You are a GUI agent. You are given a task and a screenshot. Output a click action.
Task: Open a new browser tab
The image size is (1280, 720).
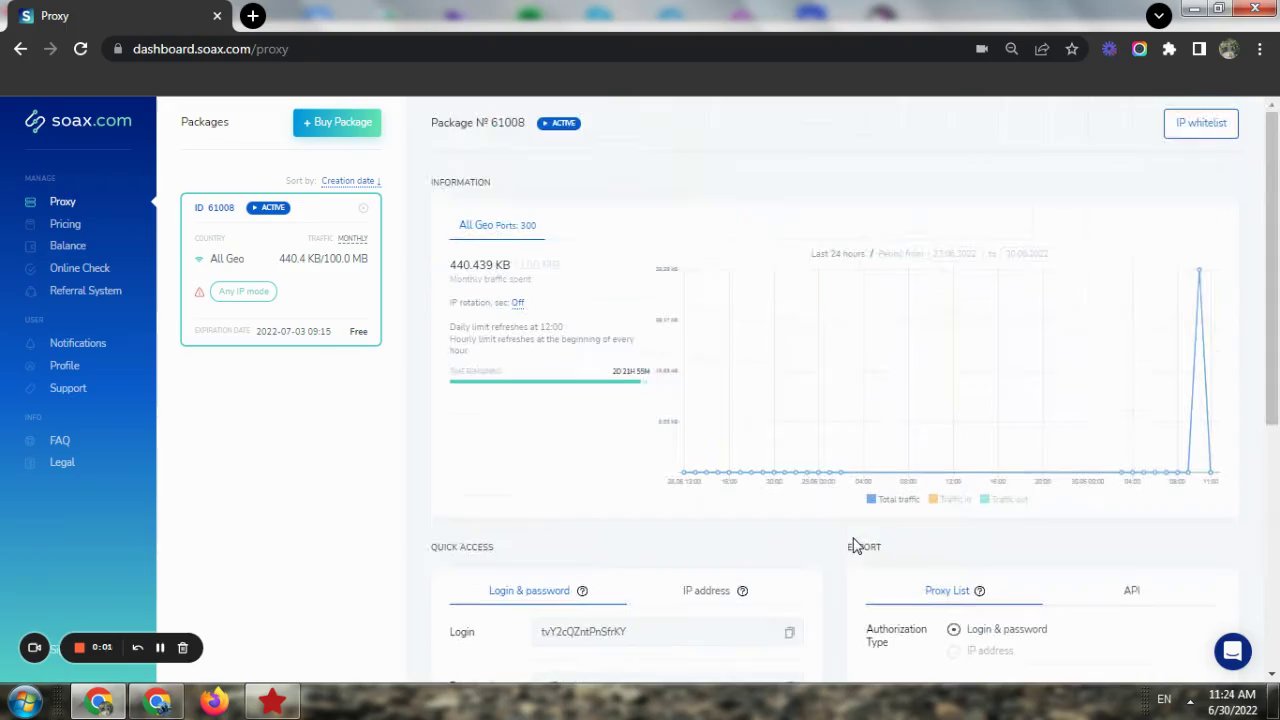click(x=253, y=16)
